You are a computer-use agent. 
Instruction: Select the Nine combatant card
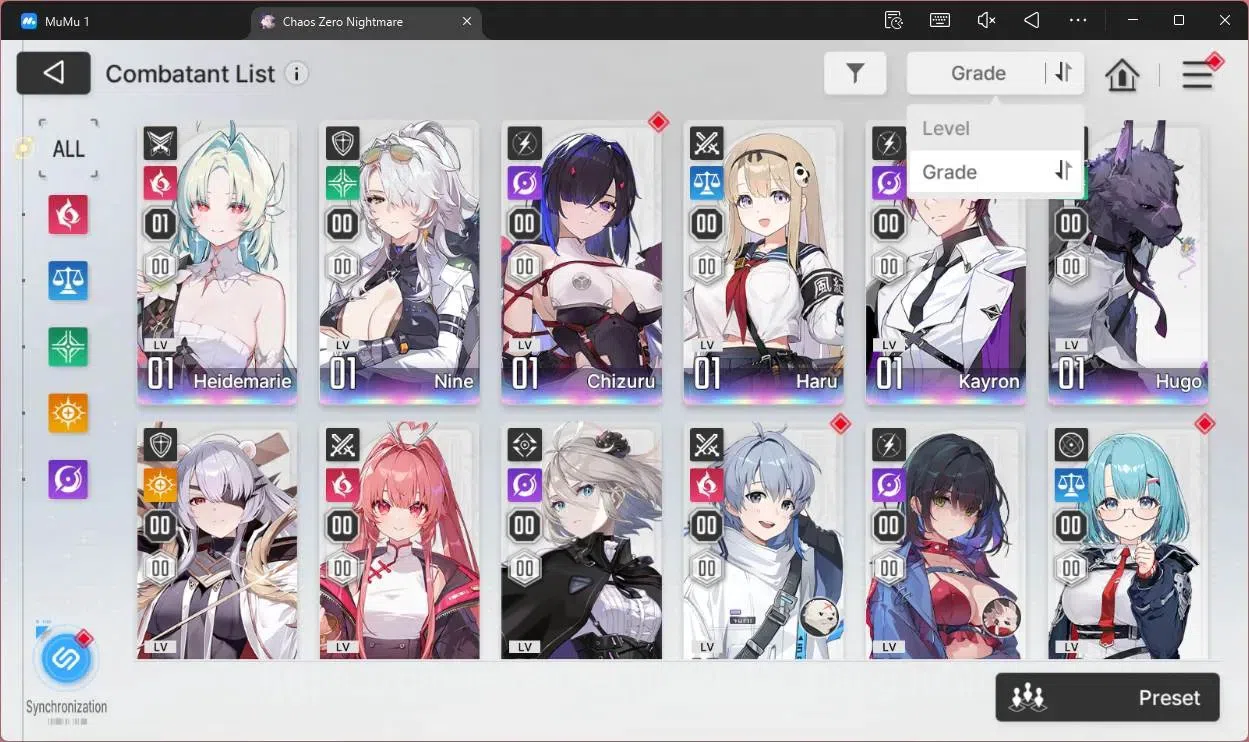tap(399, 263)
